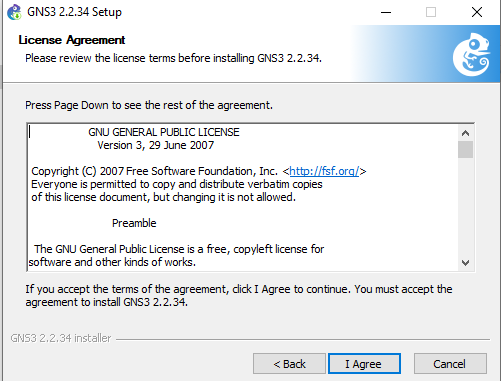The height and width of the screenshot is (381, 501).
Task: Click the license scrollbar thumb
Action: tap(465, 149)
